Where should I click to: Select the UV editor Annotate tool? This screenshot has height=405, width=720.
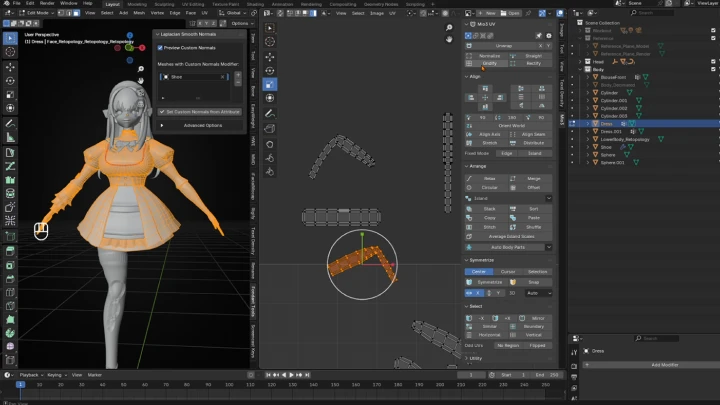270,113
